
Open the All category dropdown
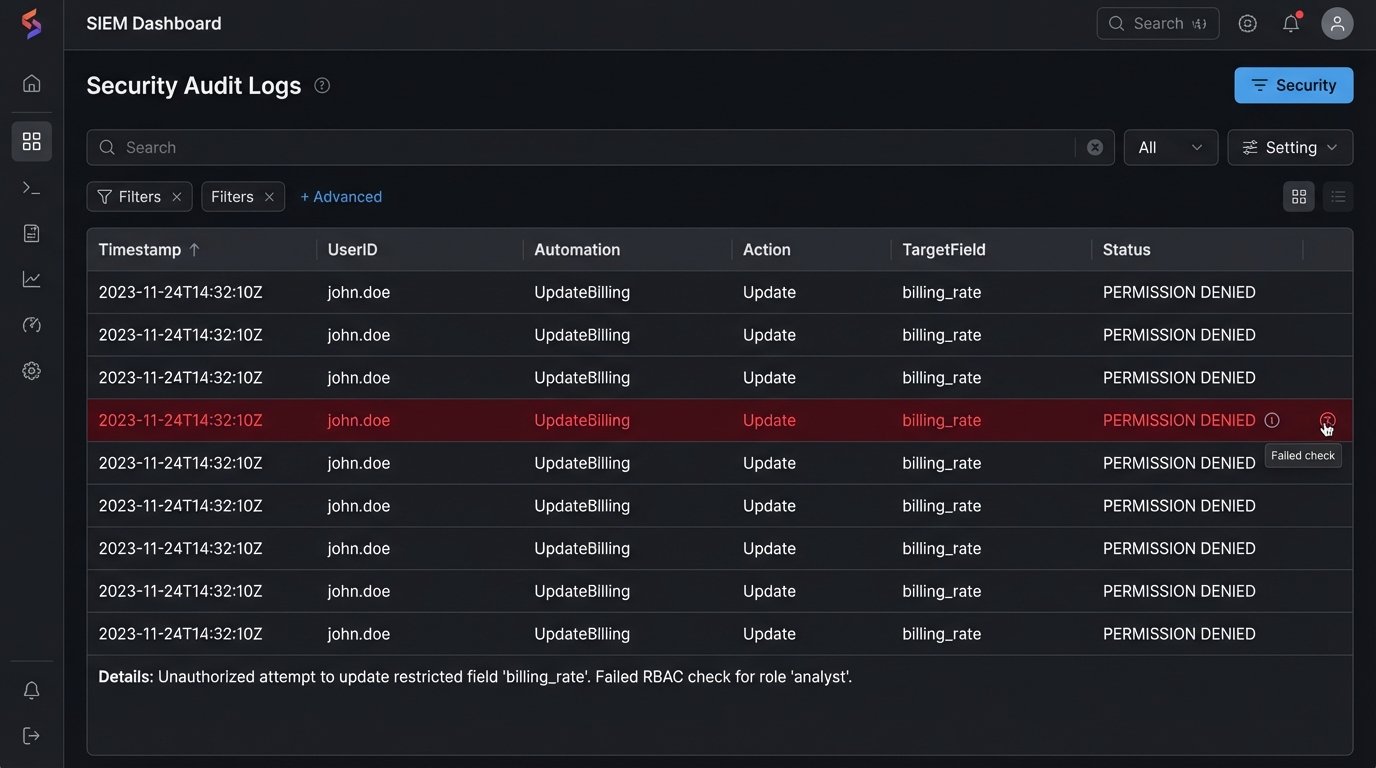[1170, 147]
